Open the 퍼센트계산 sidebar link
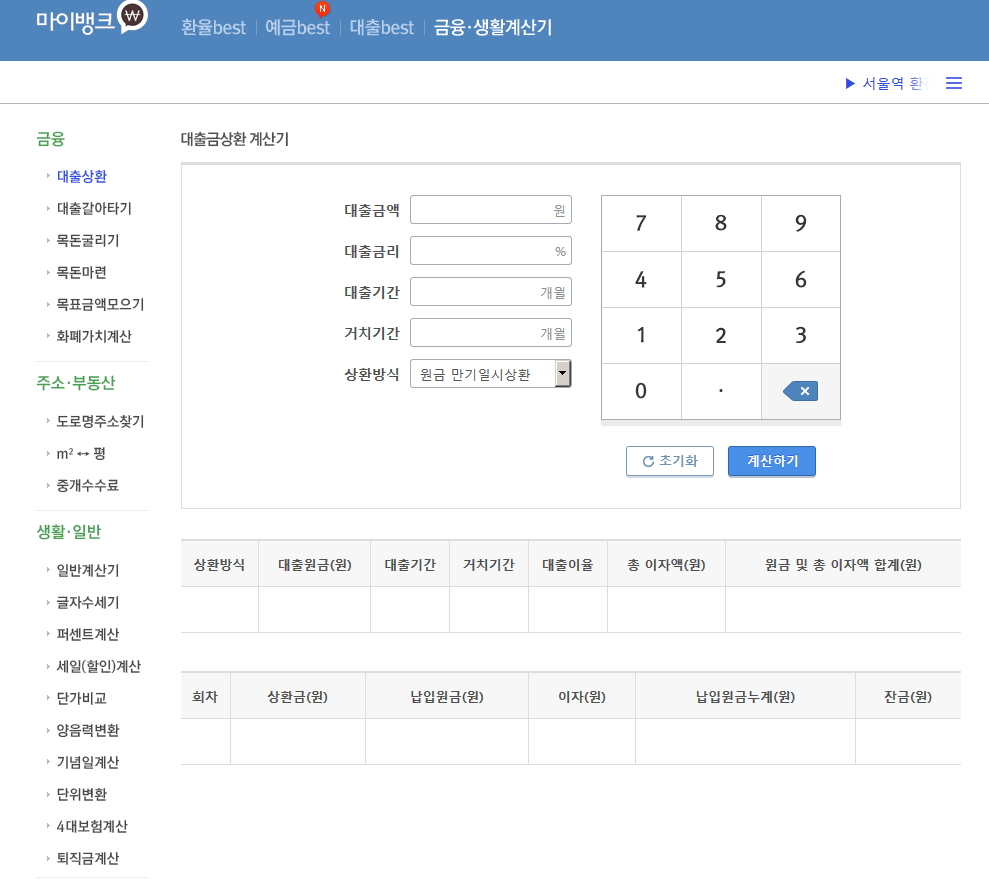 pyautogui.click(x=88, y=635)
